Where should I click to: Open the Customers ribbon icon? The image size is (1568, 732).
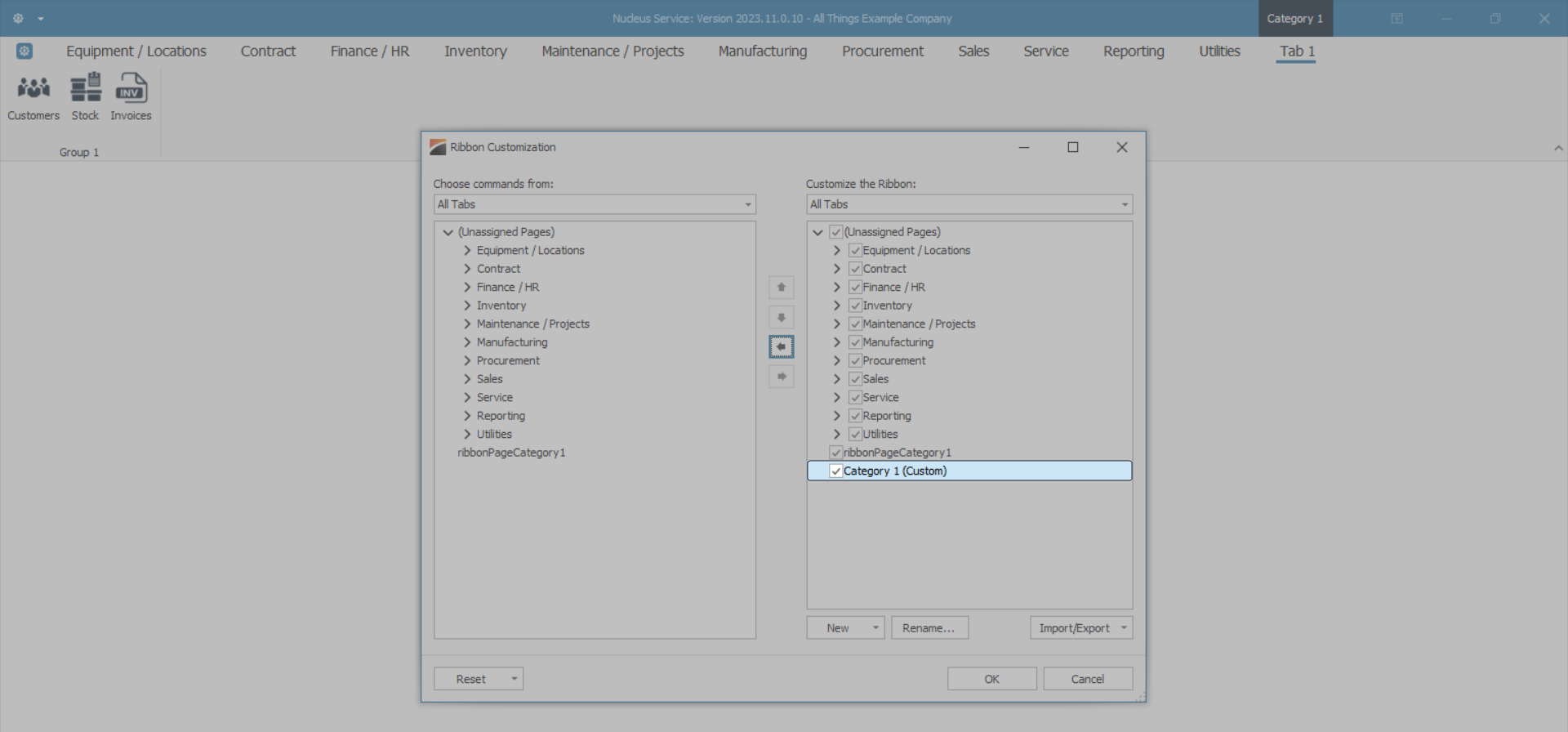point(33,97)
